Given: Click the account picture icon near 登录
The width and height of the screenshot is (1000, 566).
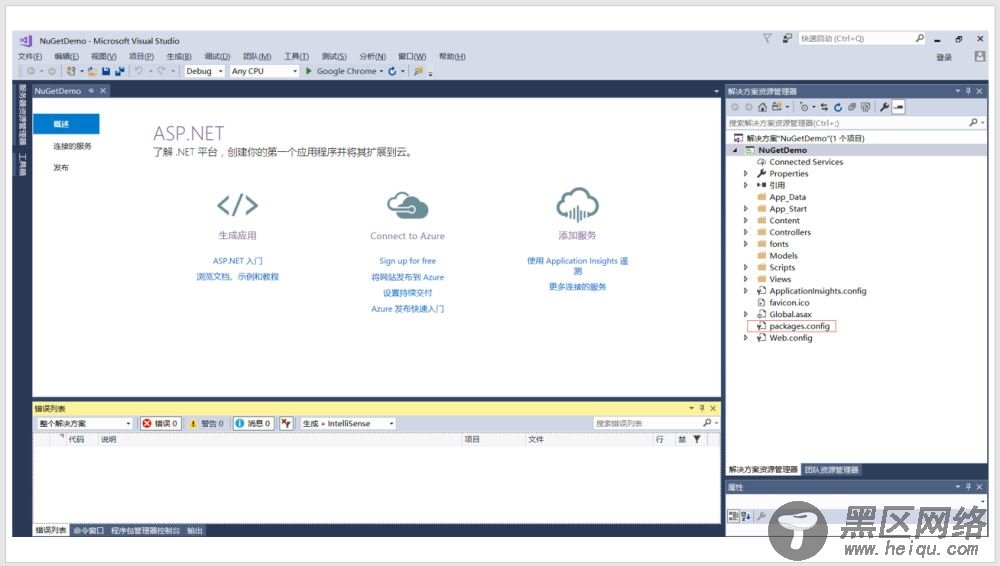Looking at the screenshot, I should coord(980,57).
